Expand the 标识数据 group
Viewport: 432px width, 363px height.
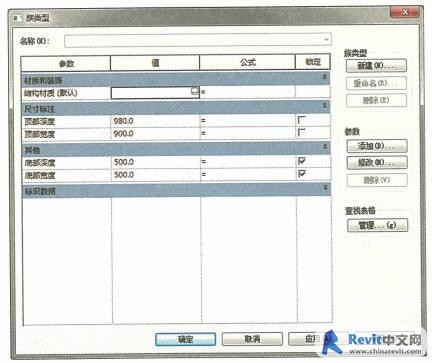tap(325, 188)
